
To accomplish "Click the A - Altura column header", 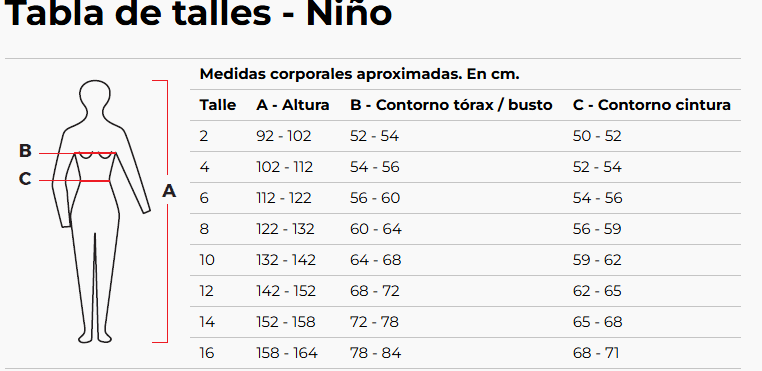I will tap(293, 105).
